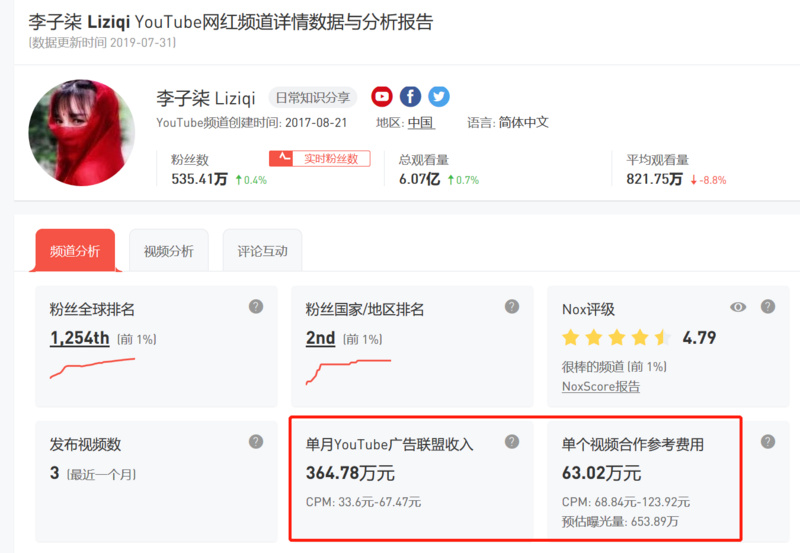Open Liziqi's Facebook page icon
The width and height of the screenshot is (800, 553).
(x=410, y=97)
